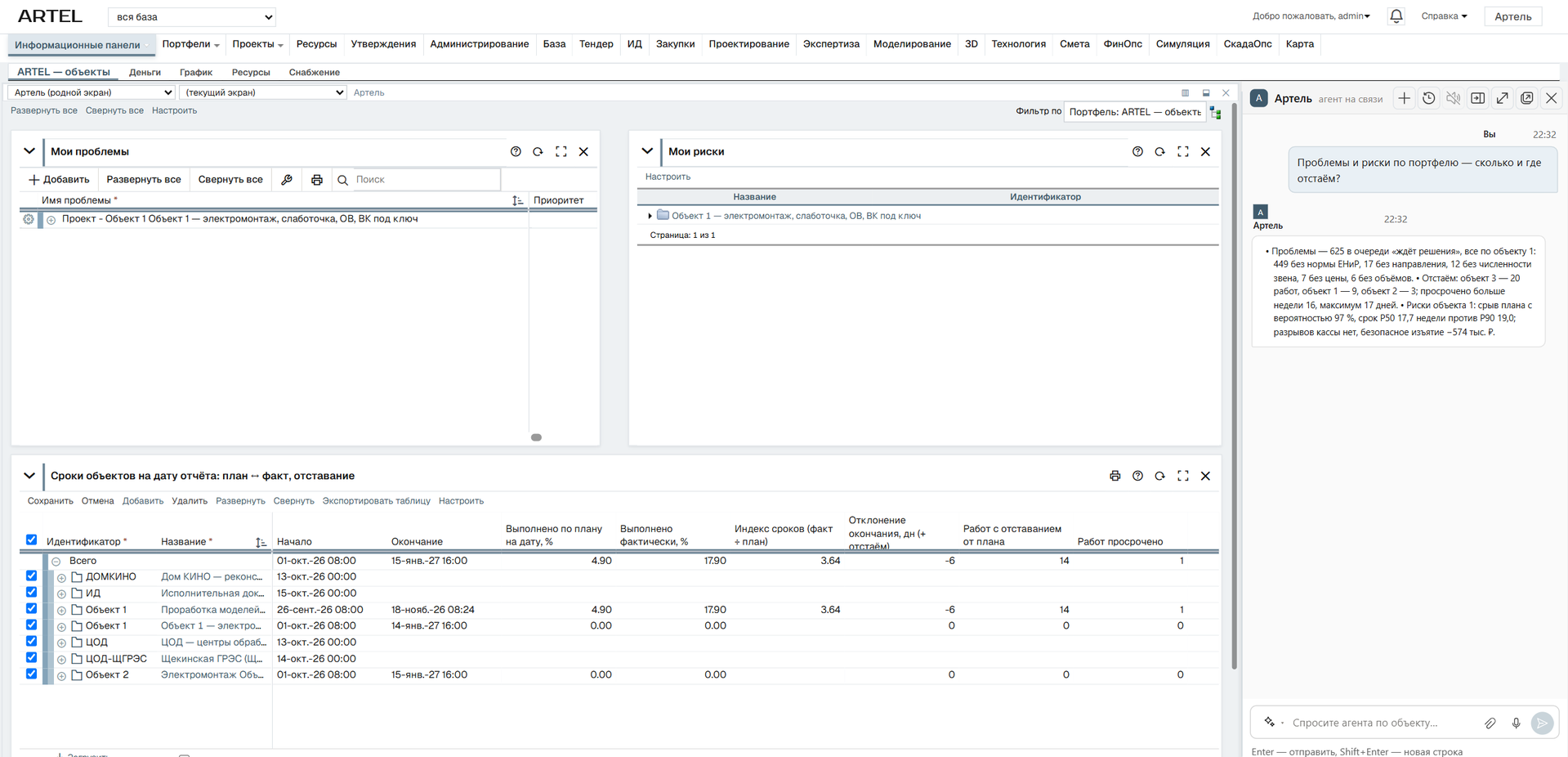Screen dimensions: 1568x757
Task: Refresh the Сроки объектов panel
Action: point(1159,476)
